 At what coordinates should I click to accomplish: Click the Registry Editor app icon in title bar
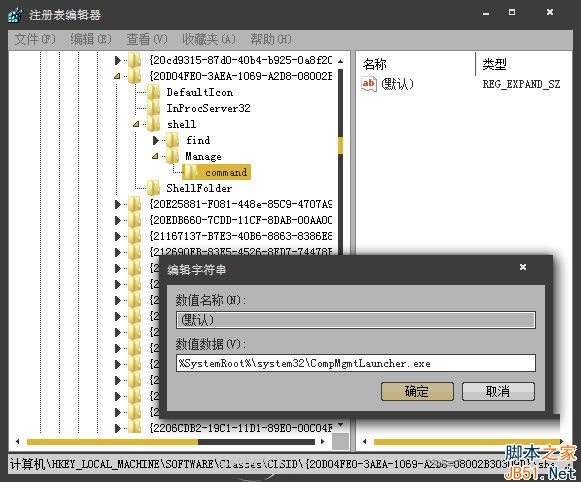click(x=16, y=15)
